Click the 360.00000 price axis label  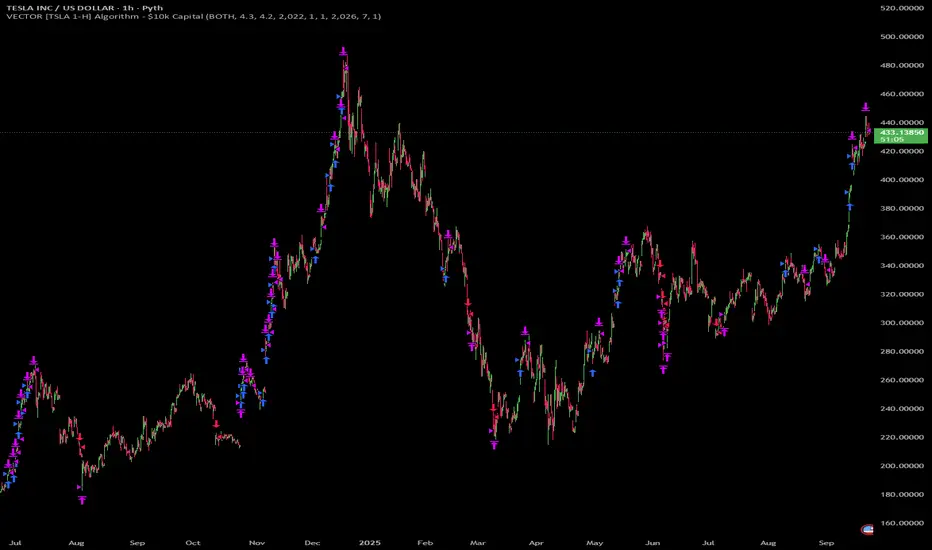[x=902, y=237]
